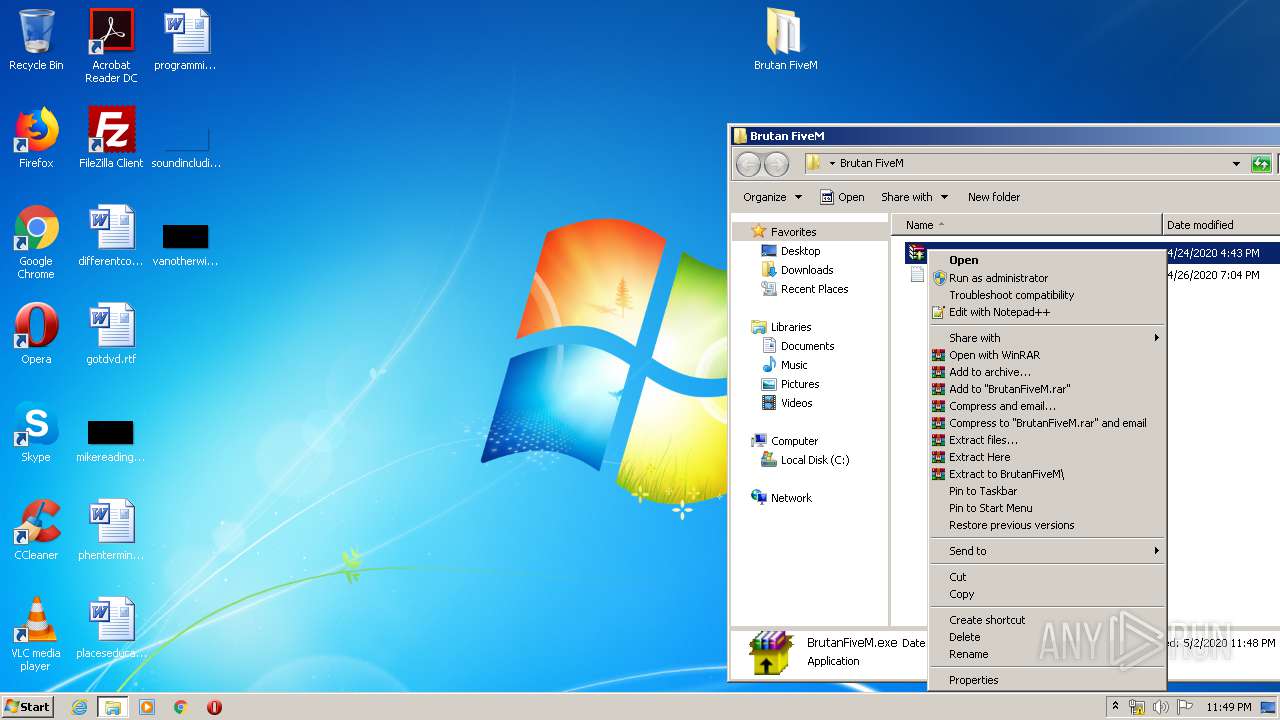1280x720 pixels.
Task: Select Cut in context menu
Action: click(x=1047, y=577)
